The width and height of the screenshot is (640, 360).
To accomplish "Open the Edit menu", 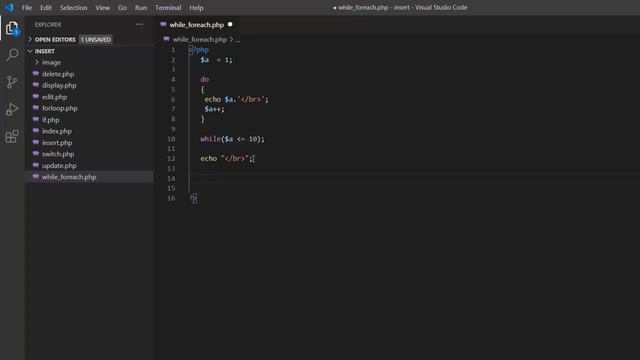I will pos(46,8).
